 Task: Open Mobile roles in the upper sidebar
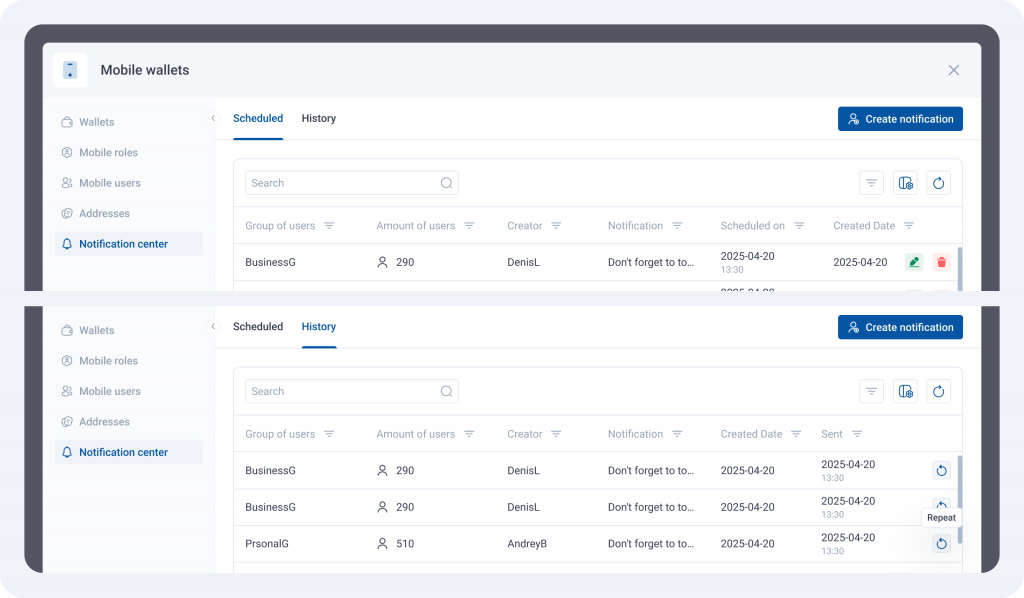coord(108,153)
